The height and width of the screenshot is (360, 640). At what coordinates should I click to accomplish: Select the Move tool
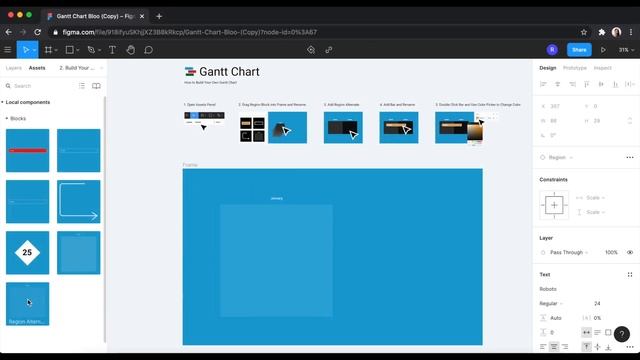25,50
